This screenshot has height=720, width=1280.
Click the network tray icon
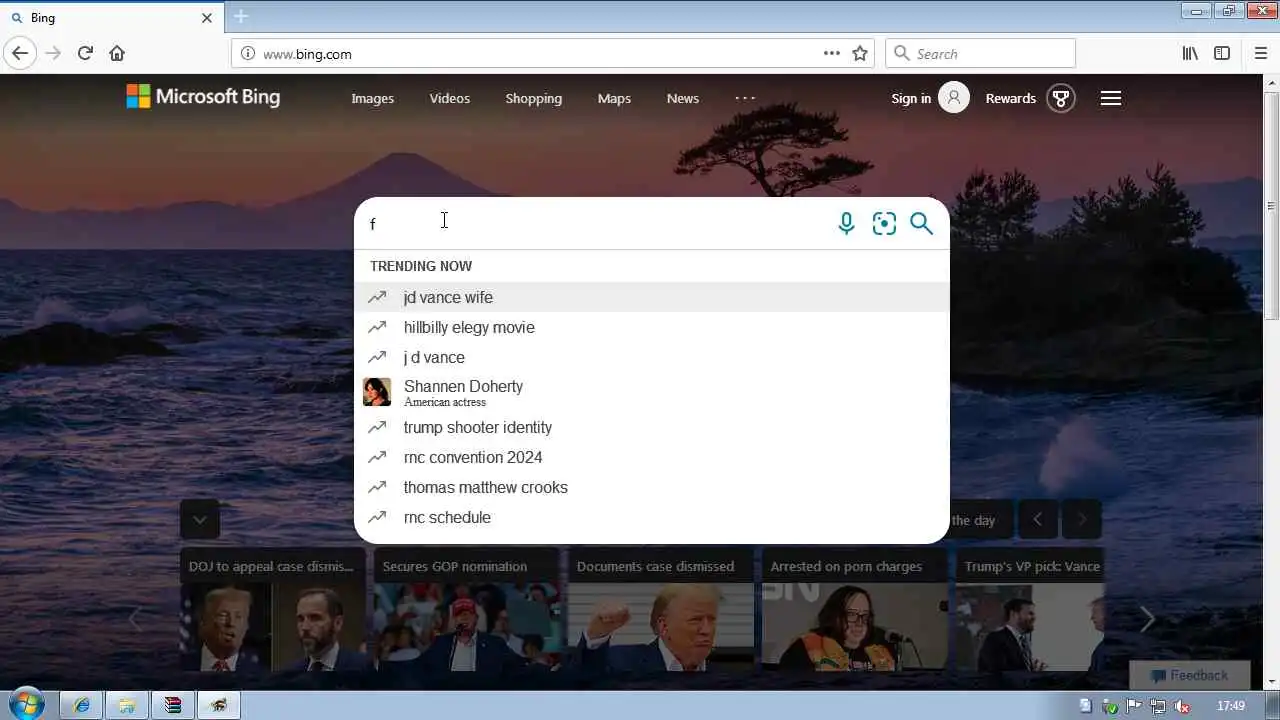click(x=1158, y=706)
